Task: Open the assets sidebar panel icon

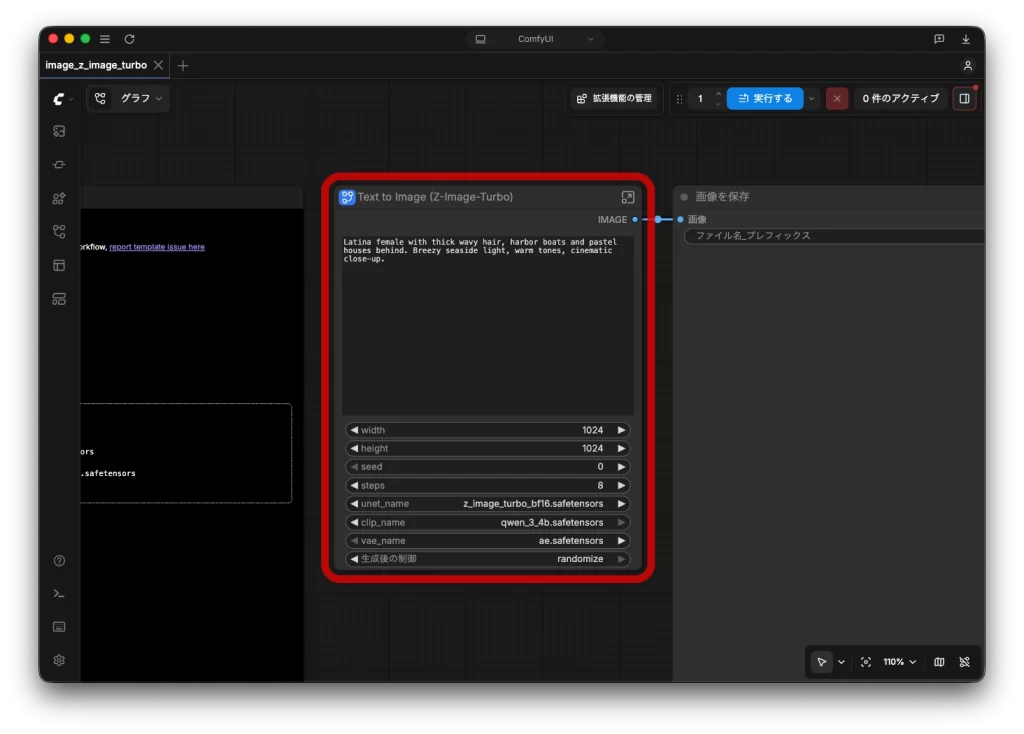Action: [59, 131]
